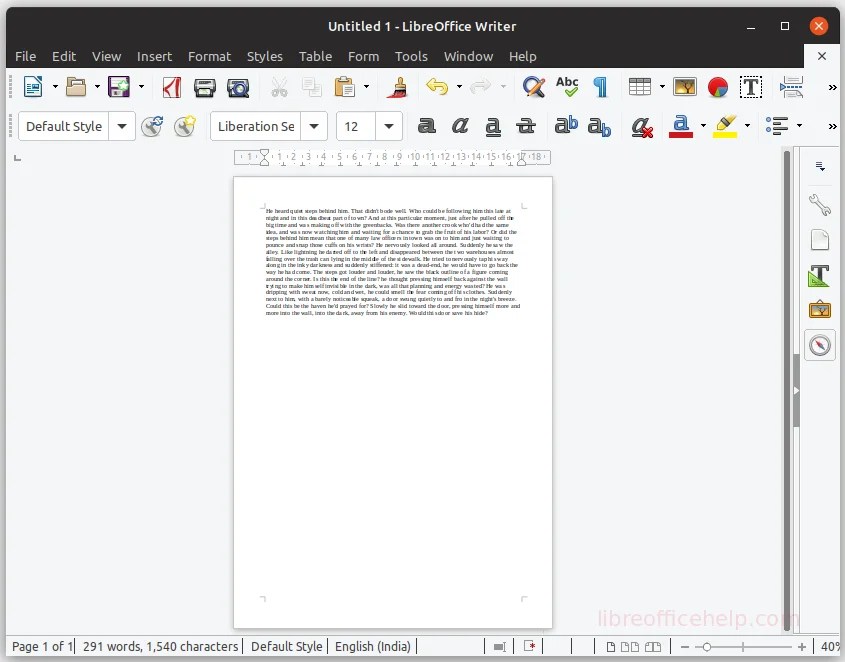This screenshot has height=662, width=845.
Task: Print the document with printer icon
Action: click(x=205, y=87)
